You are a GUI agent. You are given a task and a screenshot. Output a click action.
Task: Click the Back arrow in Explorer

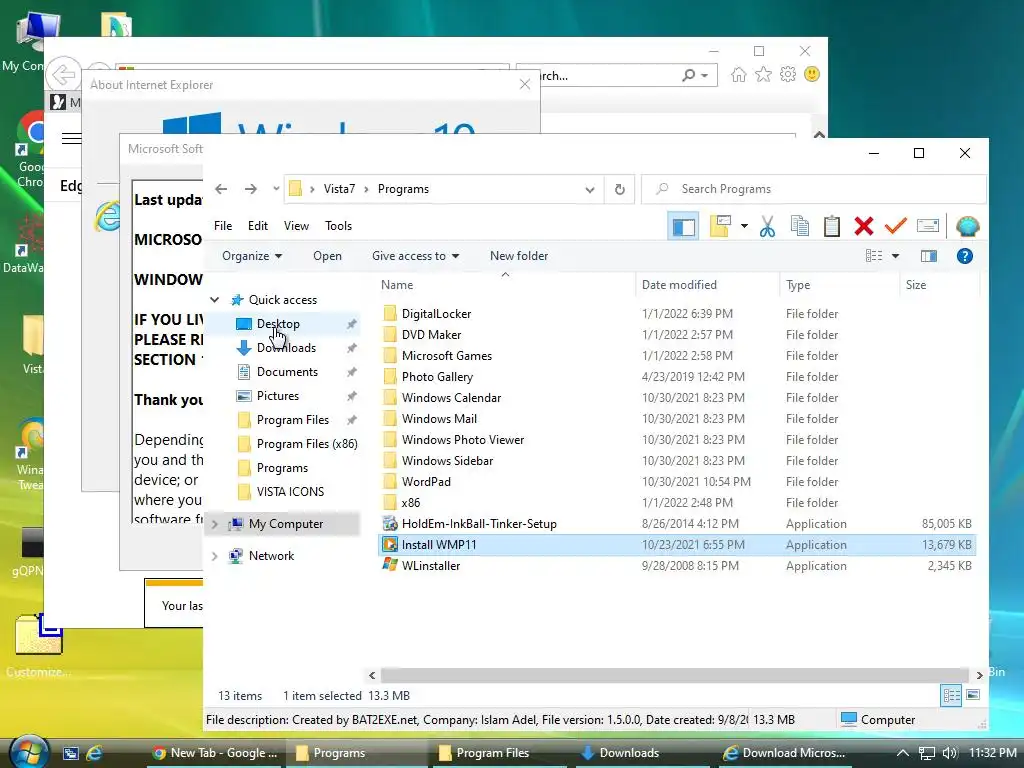tap(221, 189)
